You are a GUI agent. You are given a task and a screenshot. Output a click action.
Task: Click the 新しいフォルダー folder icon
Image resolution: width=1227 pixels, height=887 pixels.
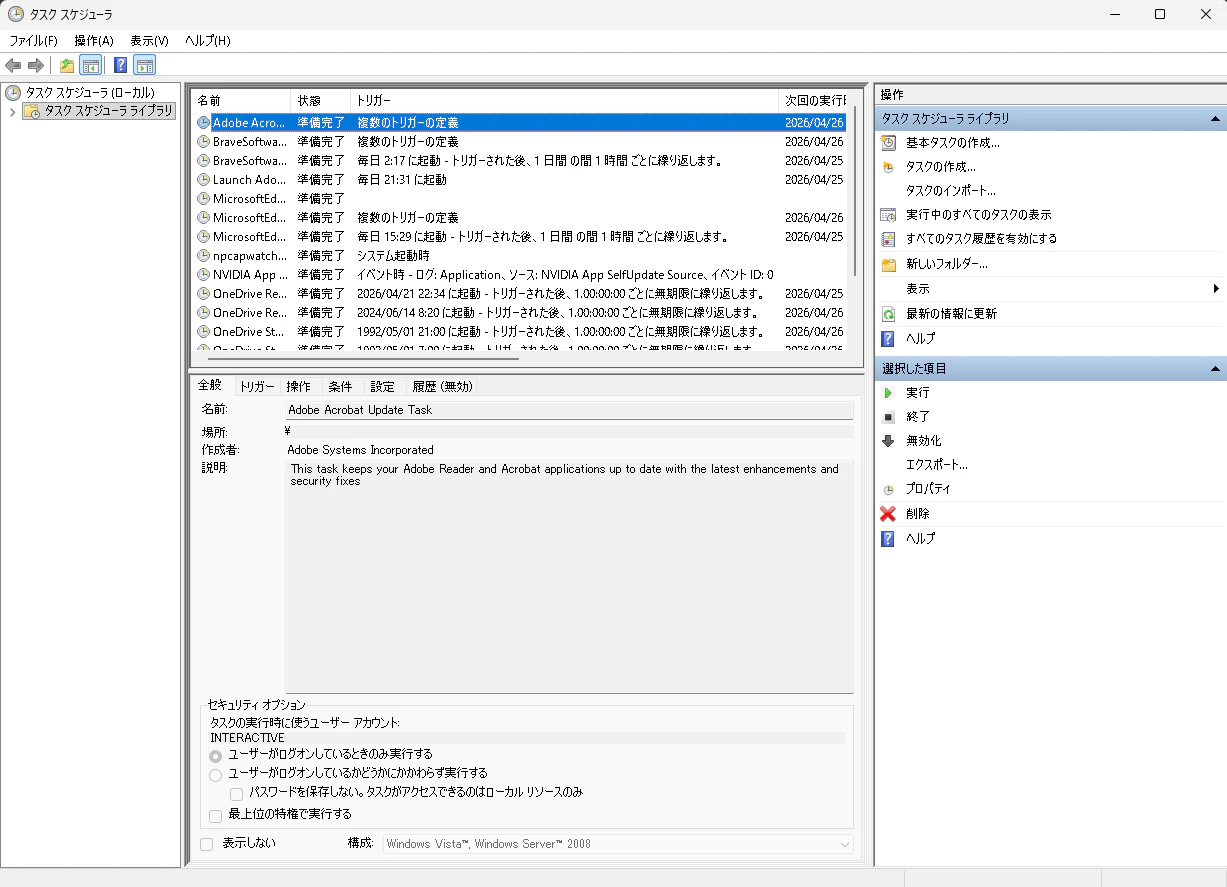pyautogui.click(x=888, y=264)
